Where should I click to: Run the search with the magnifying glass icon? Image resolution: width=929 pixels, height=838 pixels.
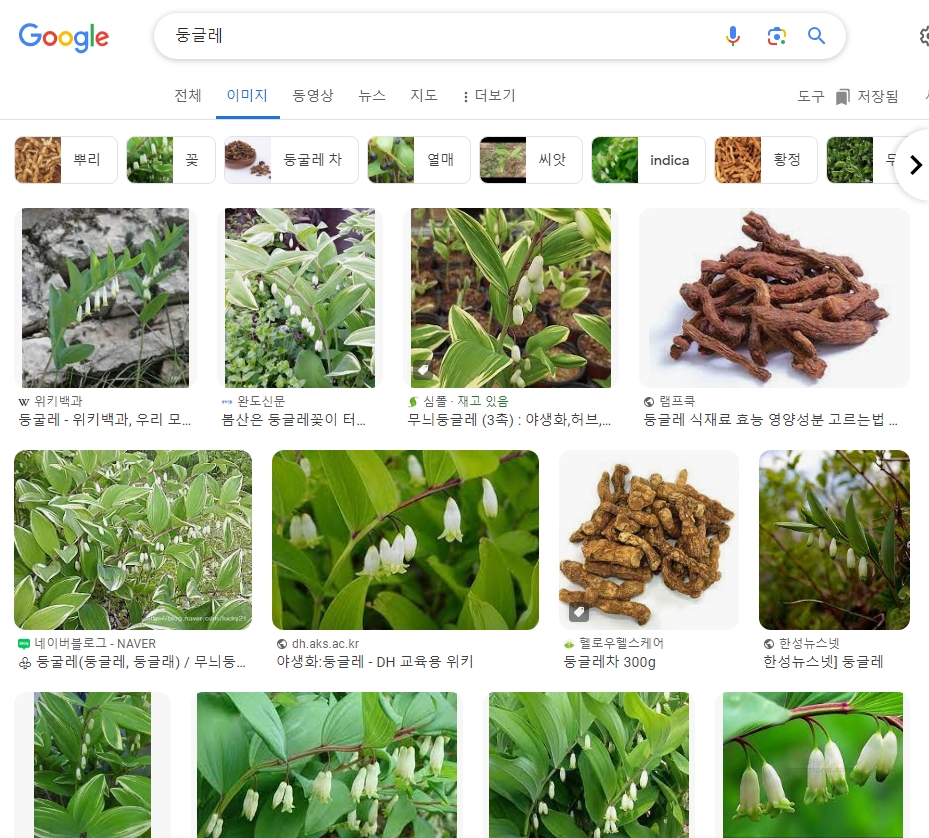[817, 36]
